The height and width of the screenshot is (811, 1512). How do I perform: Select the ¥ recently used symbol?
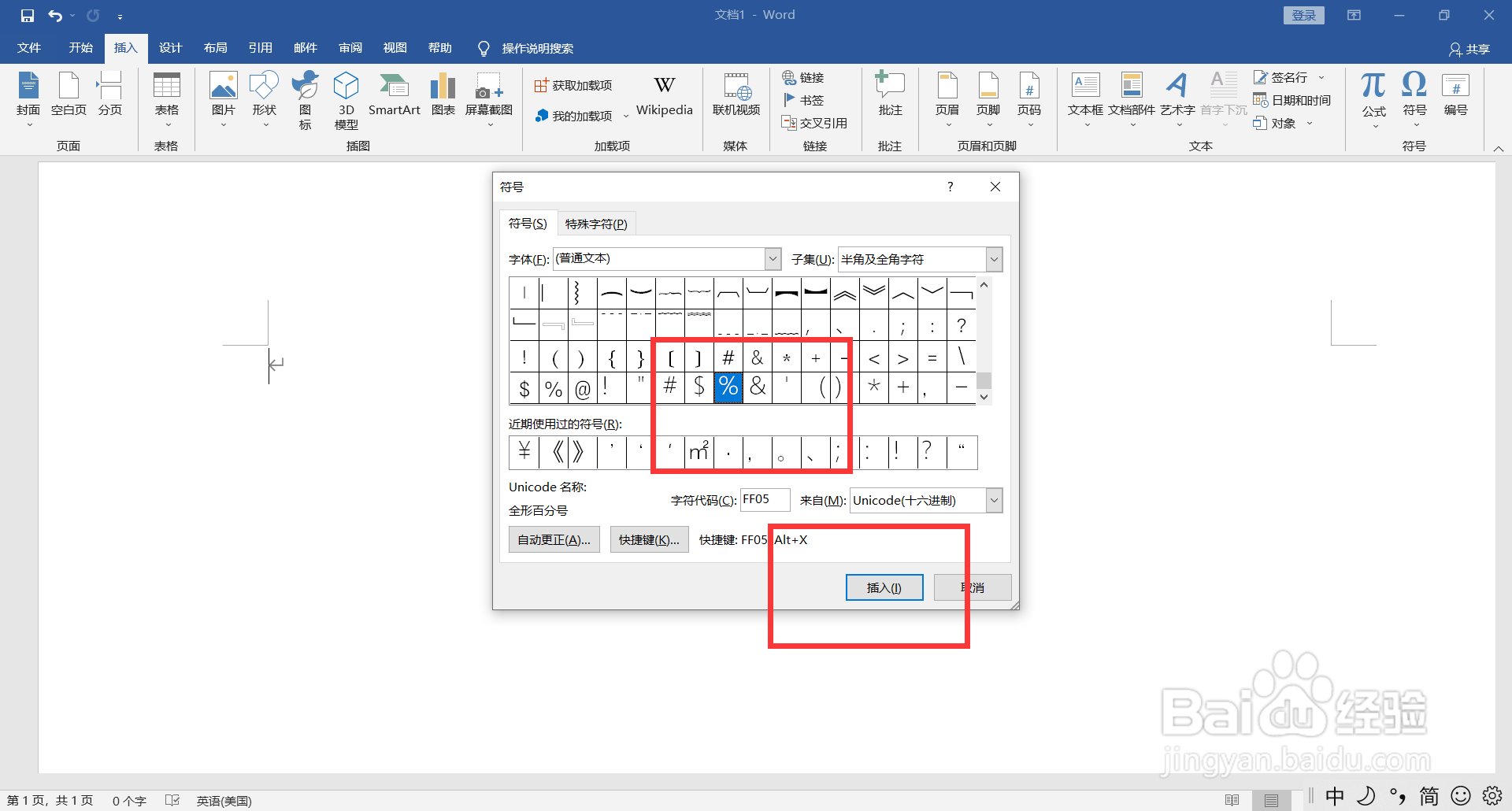point(524,452)
